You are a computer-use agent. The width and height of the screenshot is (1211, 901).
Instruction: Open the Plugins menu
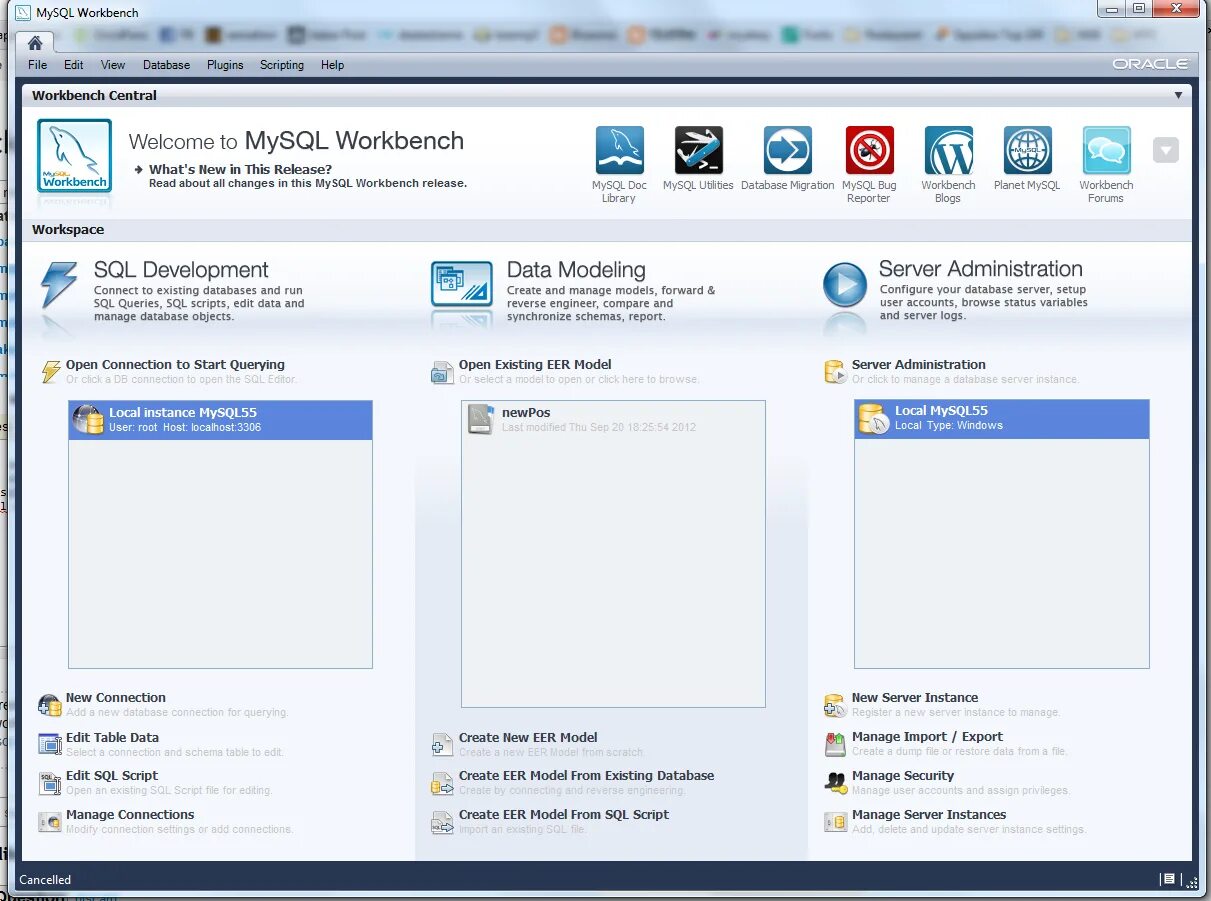[225, 65]
